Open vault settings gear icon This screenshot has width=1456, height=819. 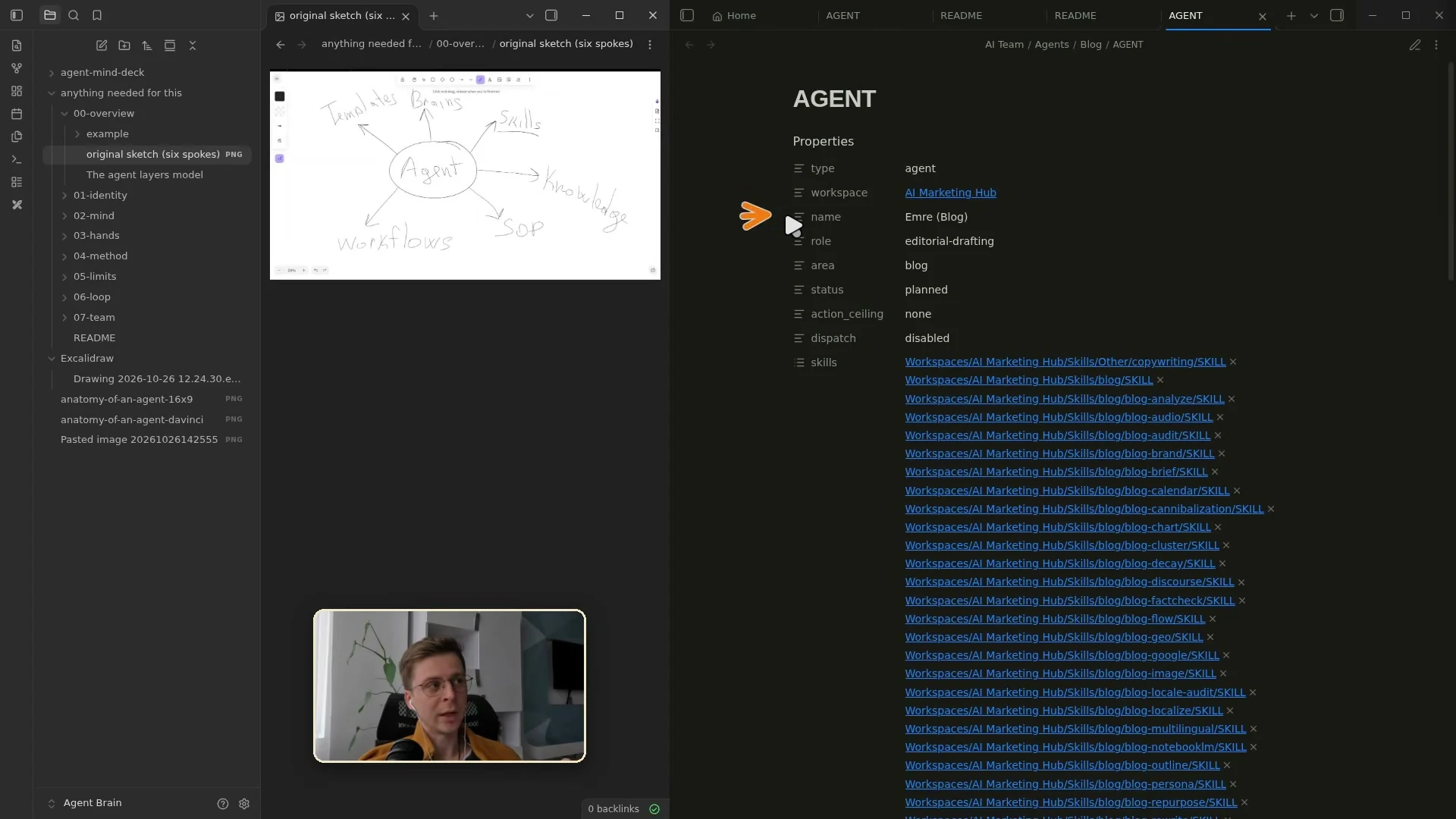244,804
